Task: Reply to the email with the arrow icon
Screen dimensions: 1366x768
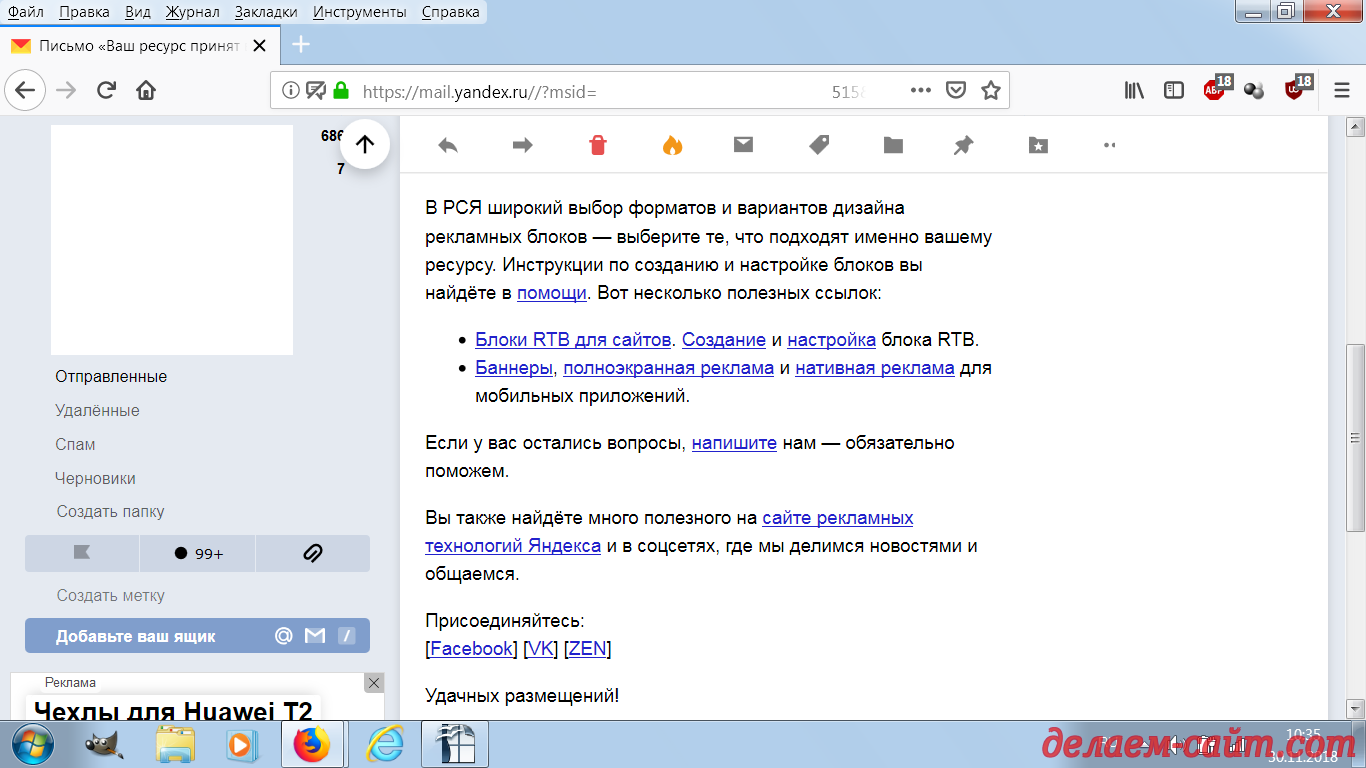Action: (x=448, y=145)
